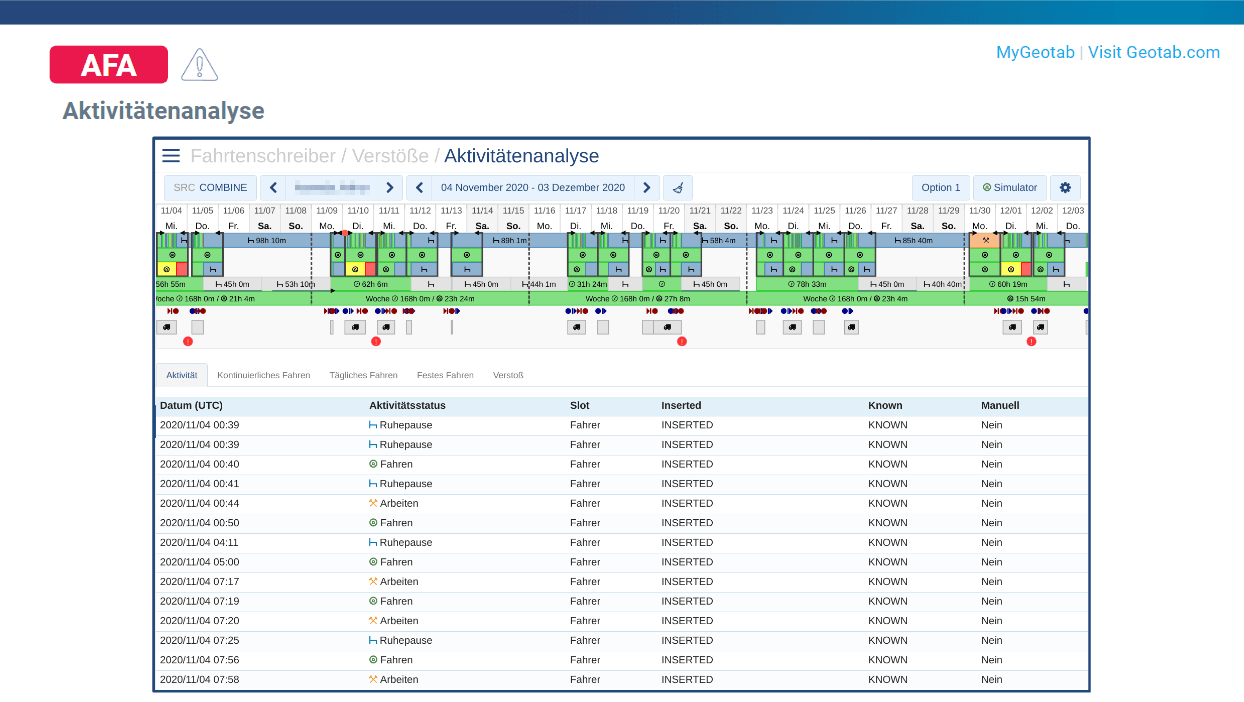Click the Known column header
The height and width of the screenshot is (702, 1244).
click(885, 406)
